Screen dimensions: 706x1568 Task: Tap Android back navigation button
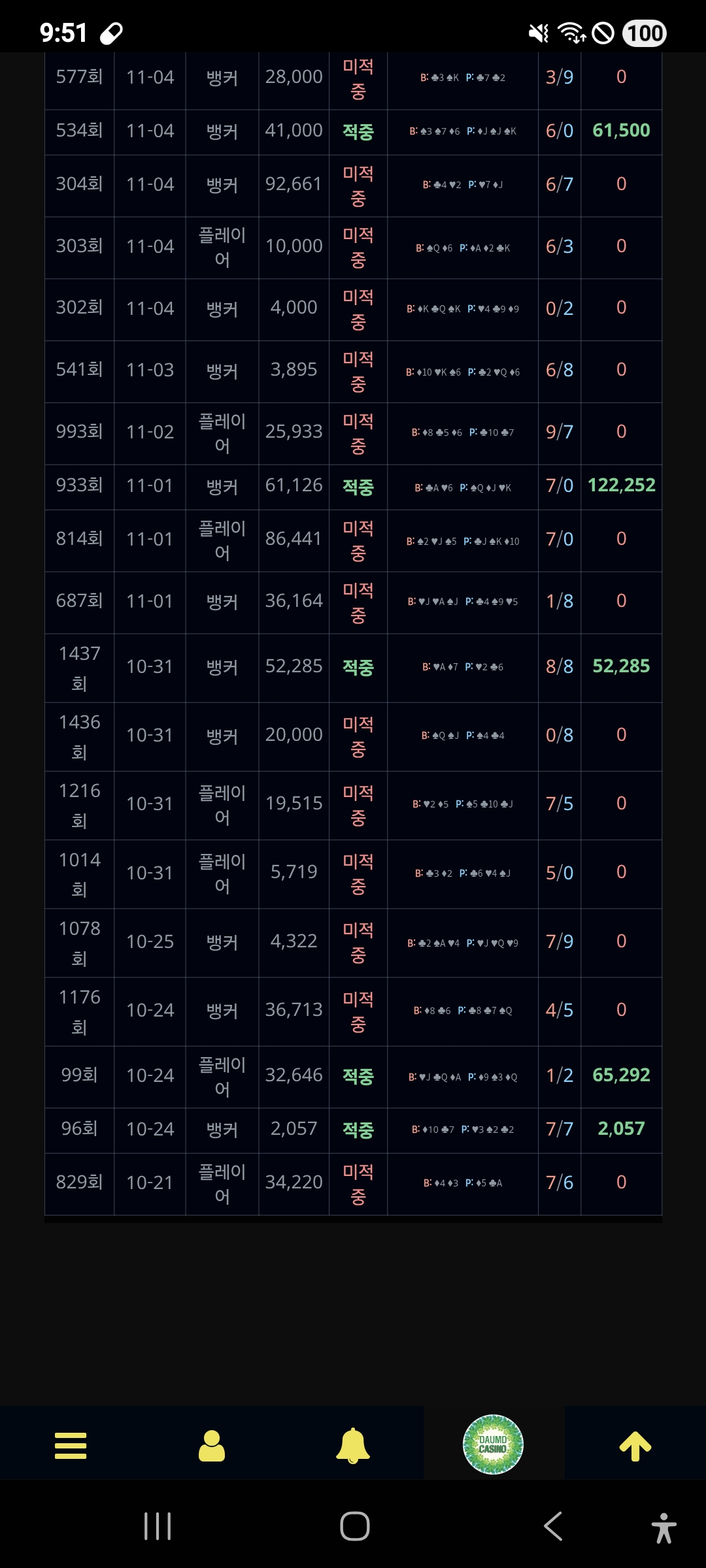[x=553, y=1526]
